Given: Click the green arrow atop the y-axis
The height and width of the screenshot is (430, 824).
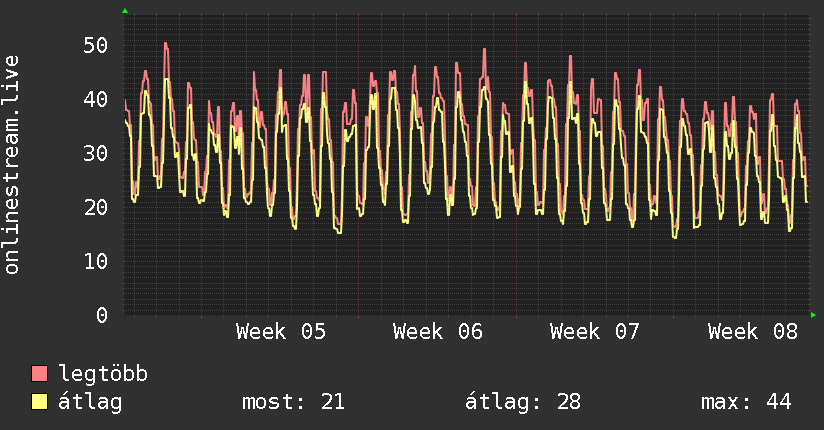Looking at the screenshot, I should tap(125, 11).
